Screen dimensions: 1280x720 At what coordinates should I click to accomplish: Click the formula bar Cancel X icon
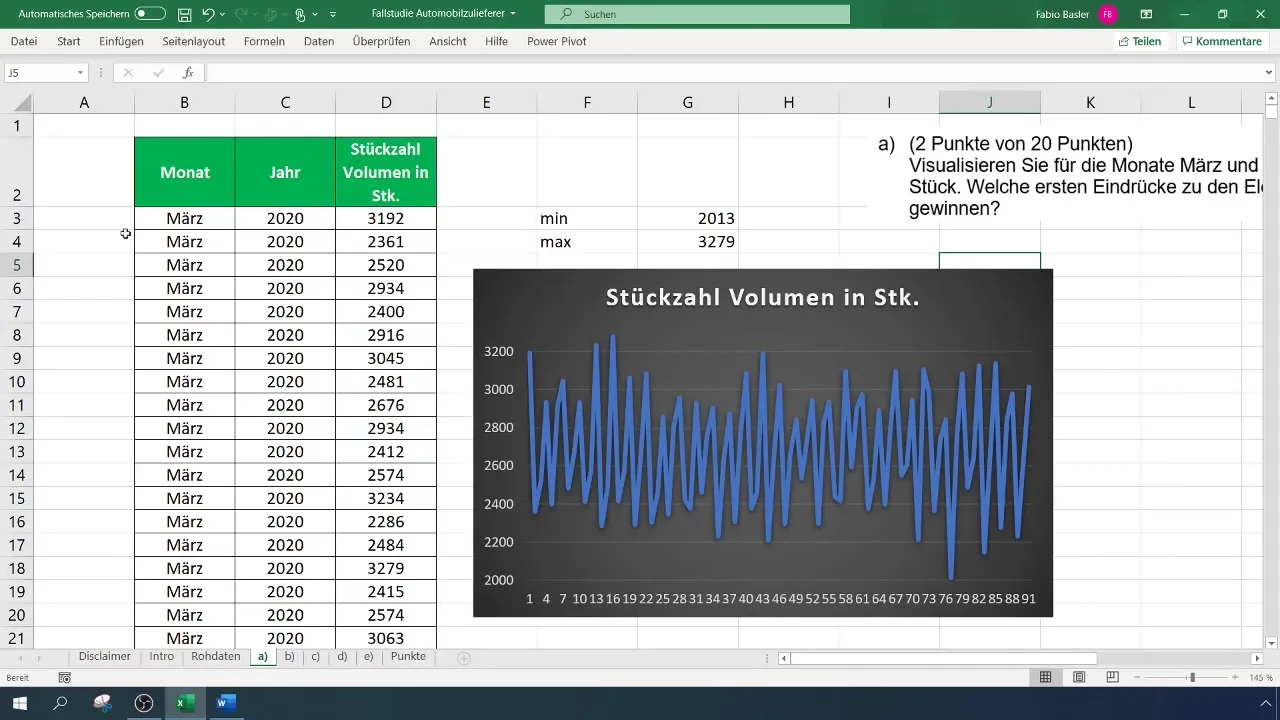tap(128, 73)
